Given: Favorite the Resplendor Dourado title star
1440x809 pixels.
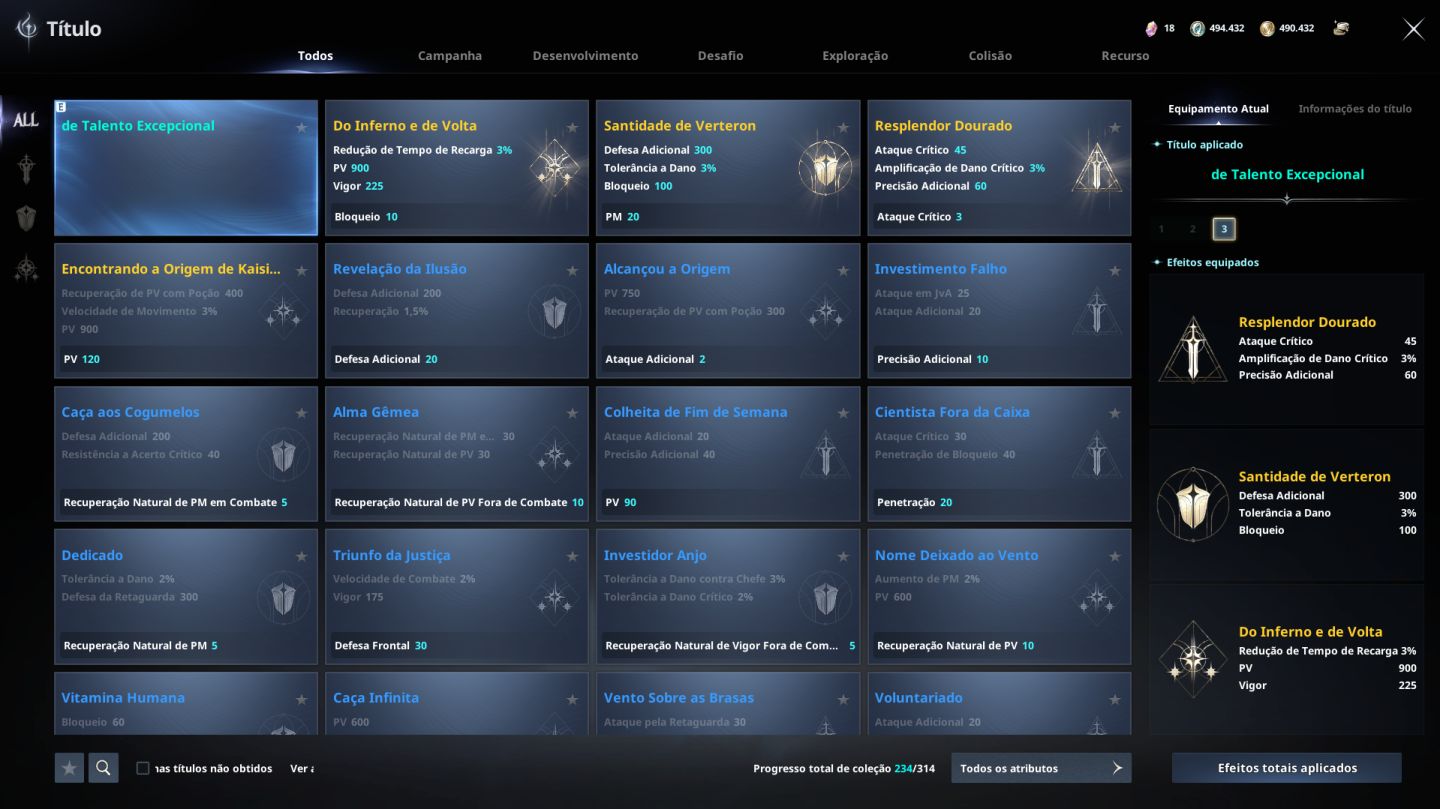Looking at the screenshot, I should click(1115, 127).
